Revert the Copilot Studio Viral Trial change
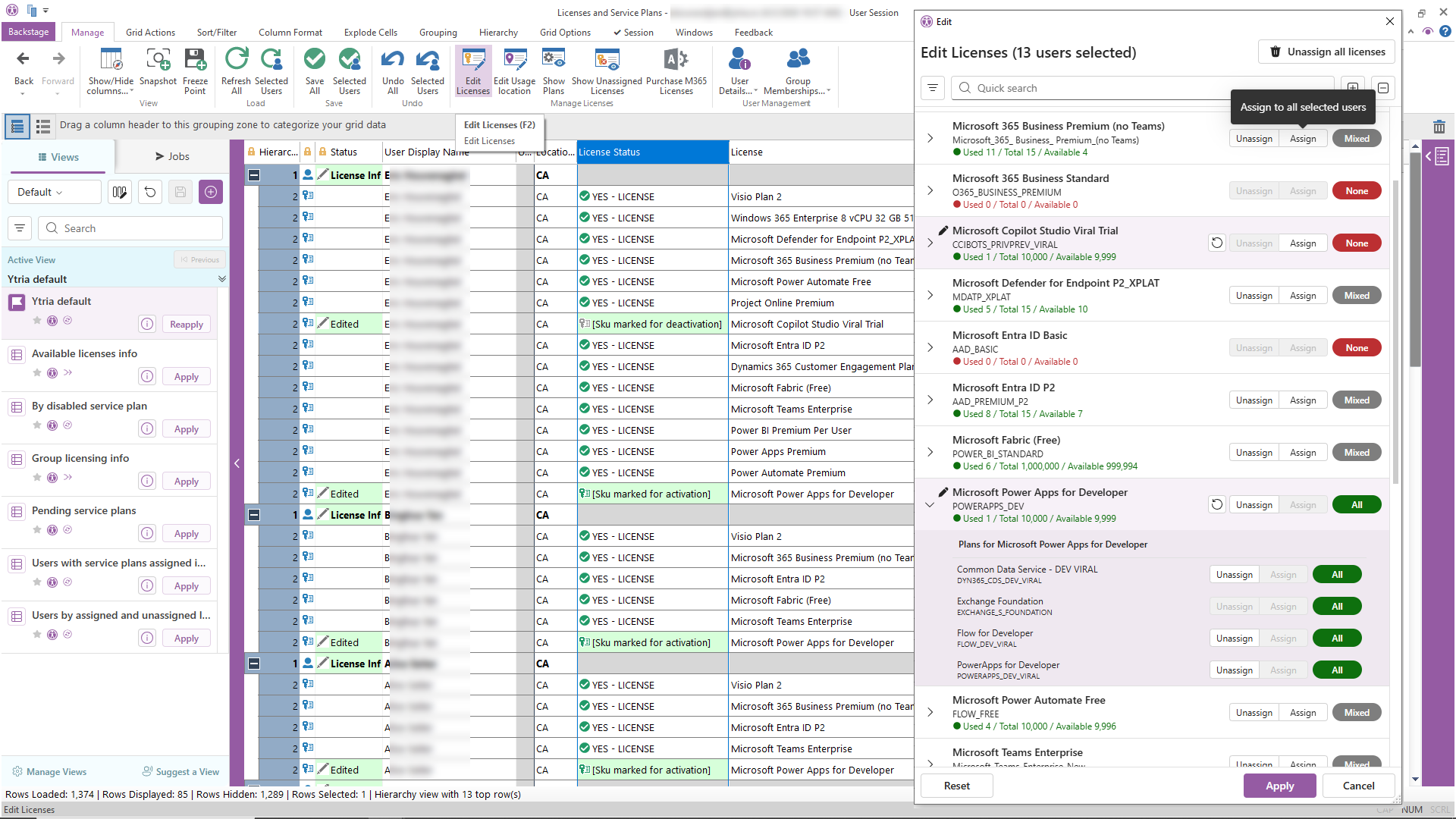Image resolution: width=1456 pixels, height=819 pixels. tap(1217, 243)
